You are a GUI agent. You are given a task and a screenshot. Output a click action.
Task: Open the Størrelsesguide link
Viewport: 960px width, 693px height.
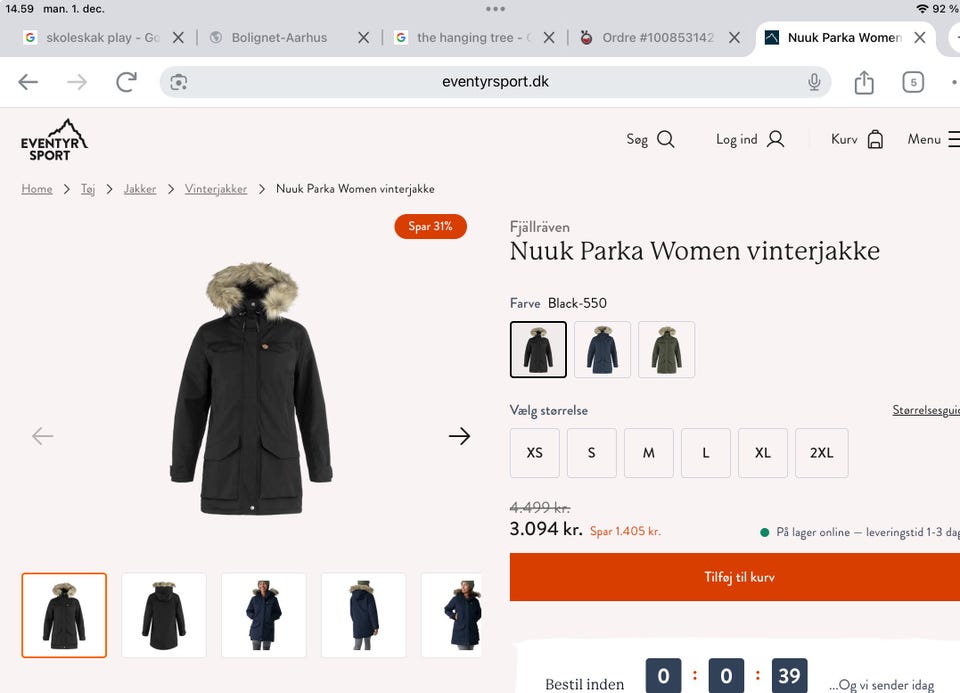pos(926,410)
